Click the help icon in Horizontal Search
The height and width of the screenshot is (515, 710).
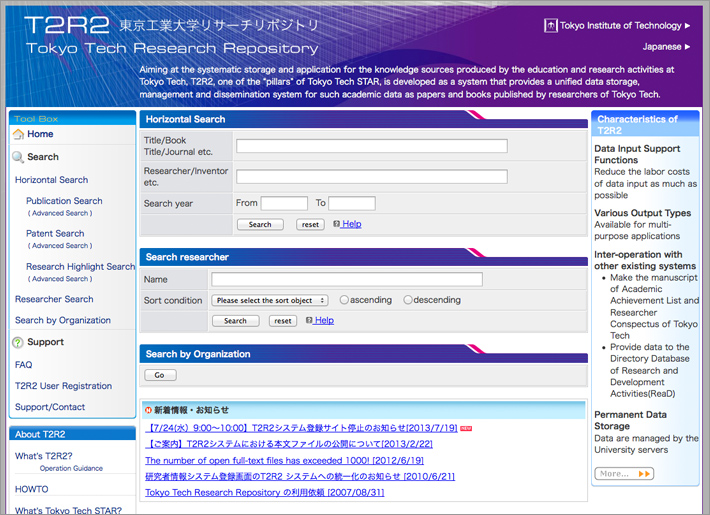336,224
